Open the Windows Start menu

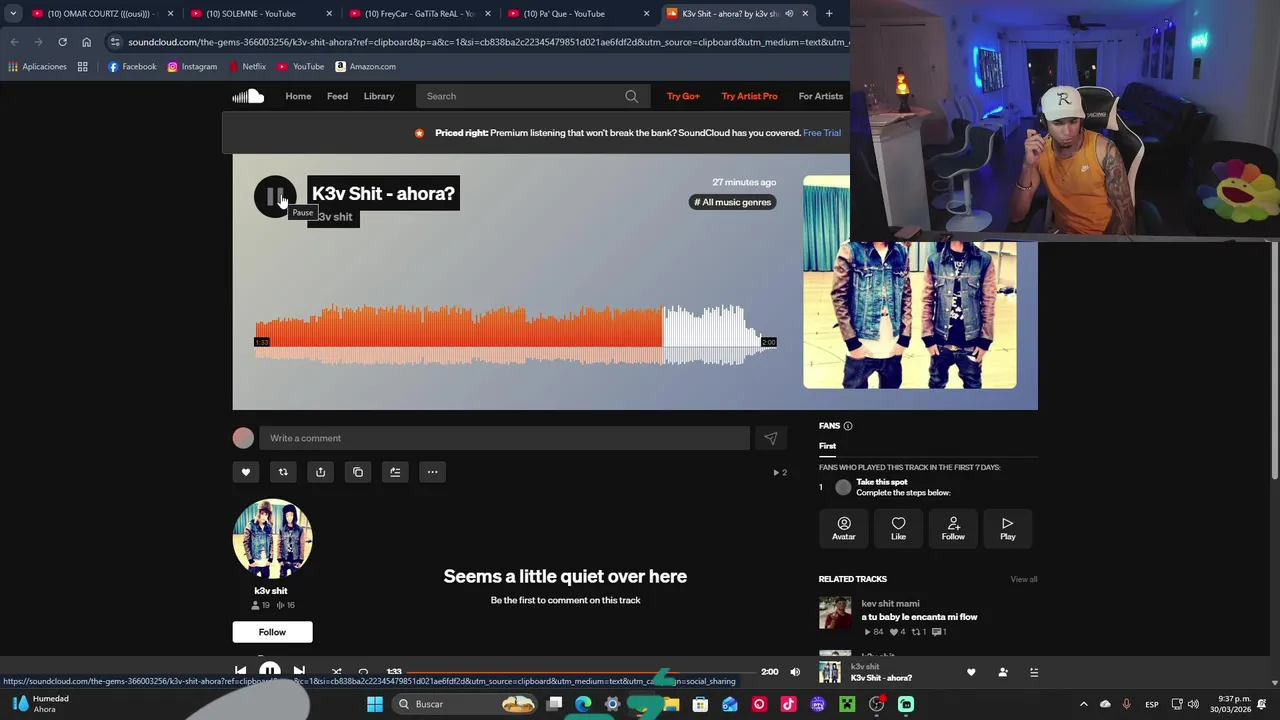(375, 704)
